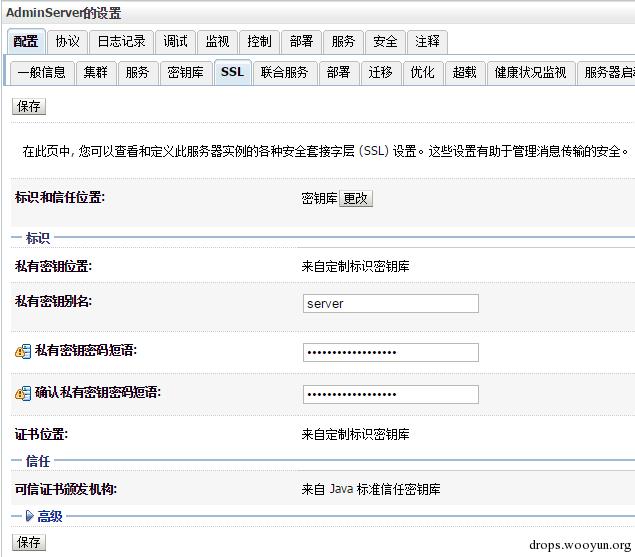Switch to the 协议 tab
The width and height of the screenshot is (635, 557).
67,41
